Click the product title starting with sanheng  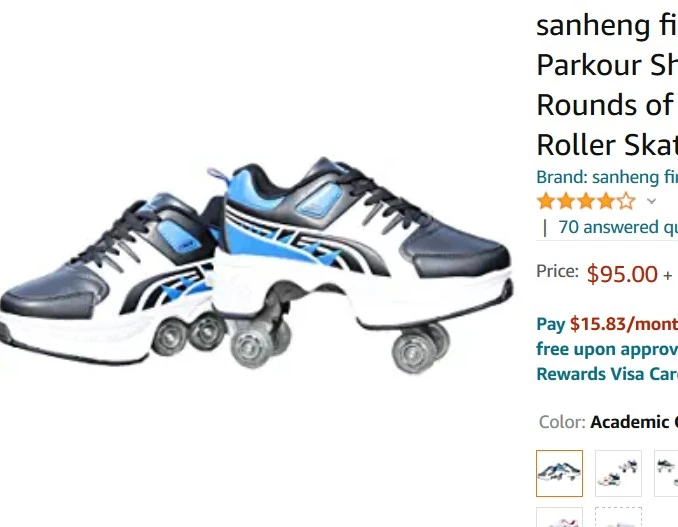[607, 85]
